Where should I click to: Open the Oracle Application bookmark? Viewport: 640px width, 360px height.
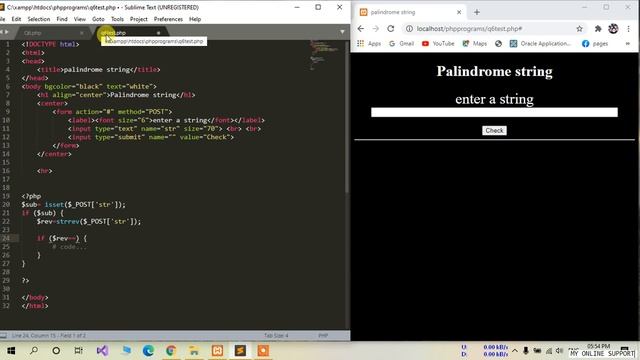(540, 43)
